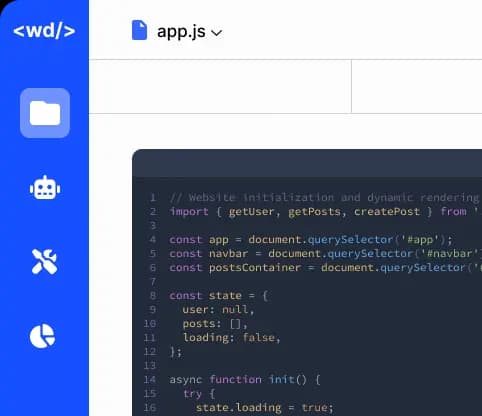Click the blue file icon beside app.js
This screenshot has height=416, width=482.
pyautogui.click(x=139, y=30)
